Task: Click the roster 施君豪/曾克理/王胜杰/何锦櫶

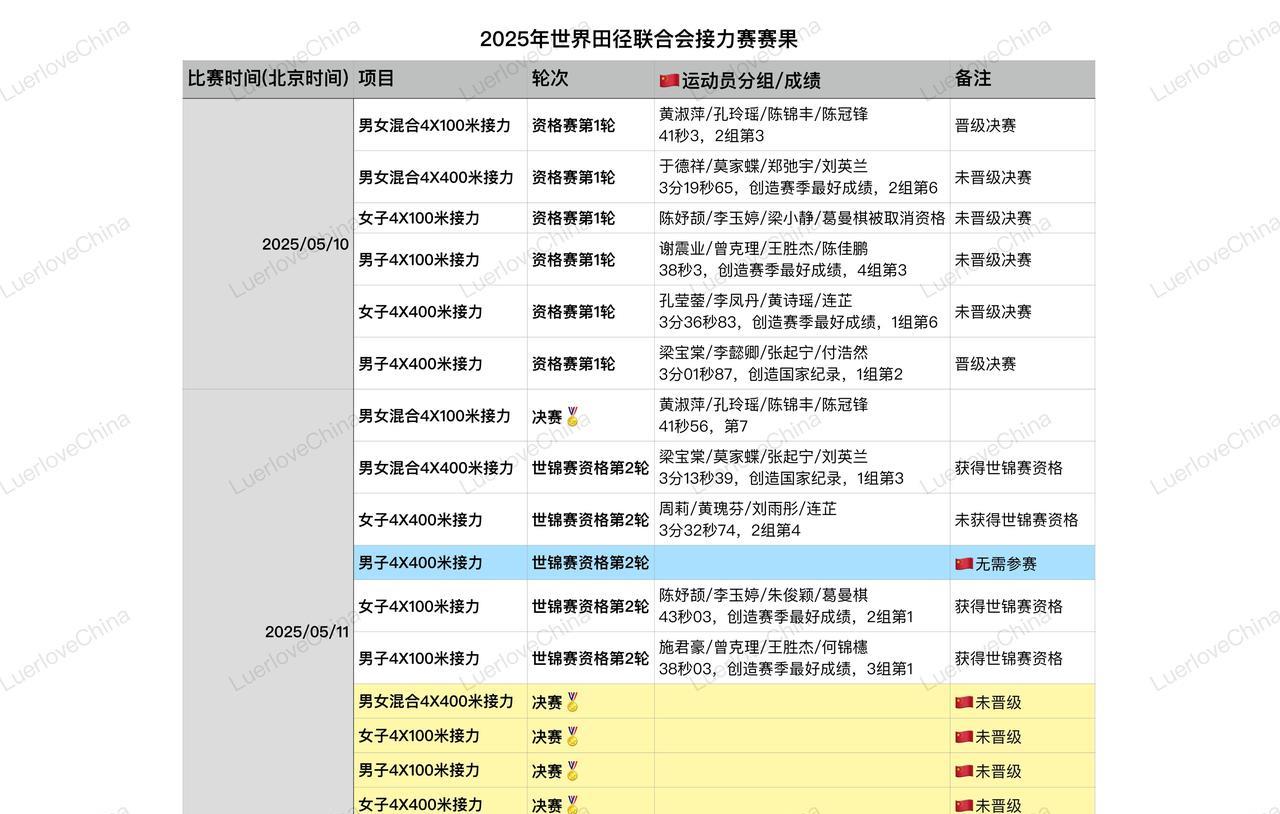Action: pyautogui.click(x=763, y=646)
